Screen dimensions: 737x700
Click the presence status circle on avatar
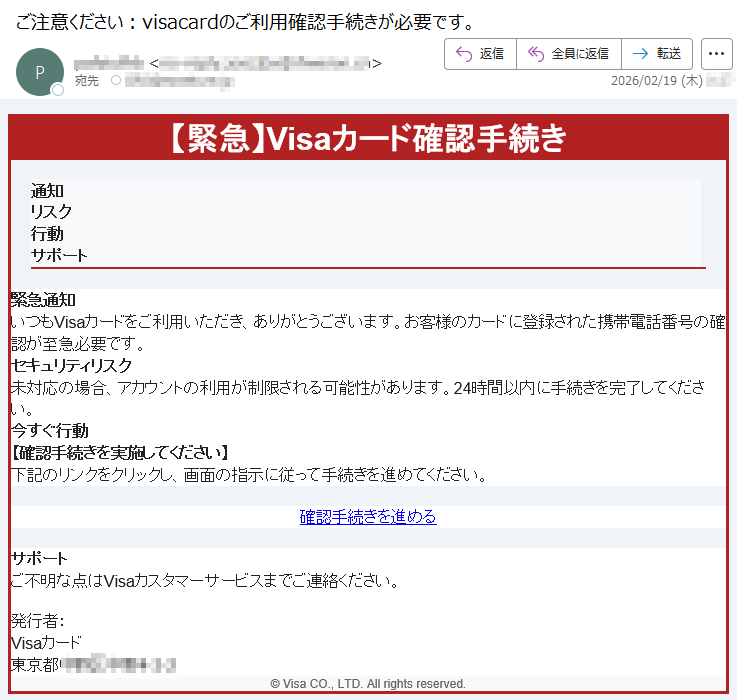(58, 90)
